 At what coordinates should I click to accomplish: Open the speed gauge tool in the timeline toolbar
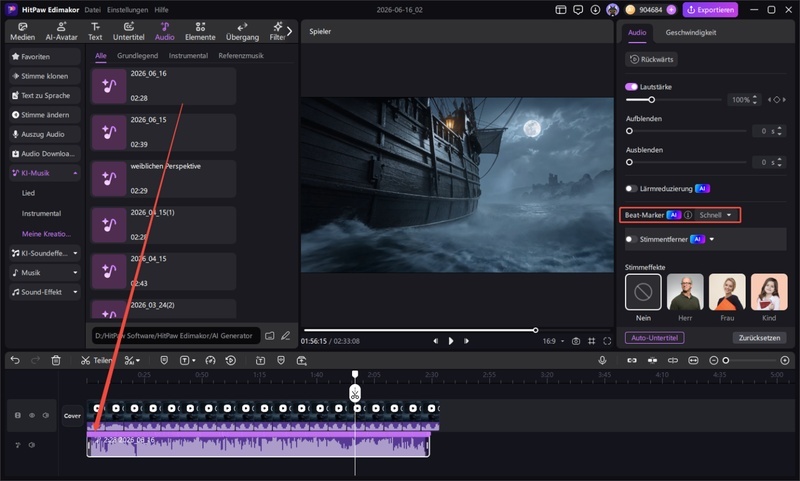pos(210,360)
